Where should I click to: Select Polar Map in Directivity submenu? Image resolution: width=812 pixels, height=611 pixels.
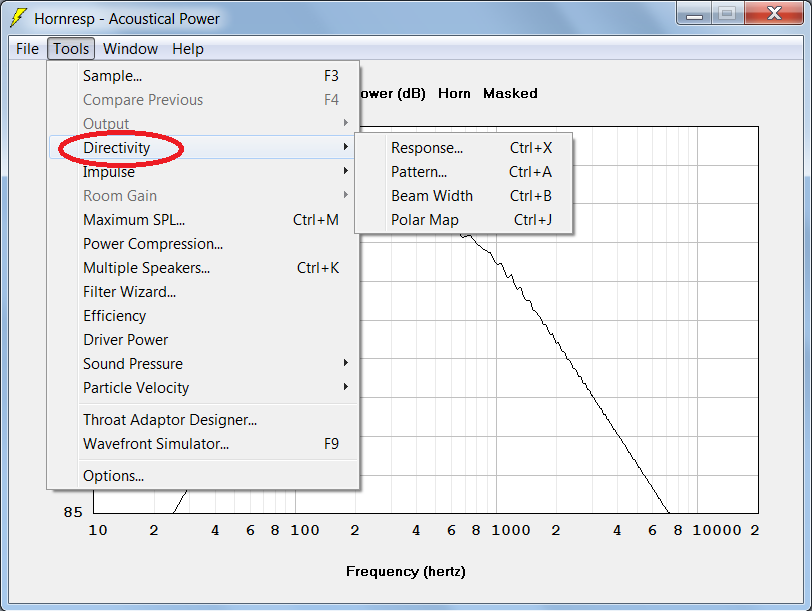(x=463, y=220)
